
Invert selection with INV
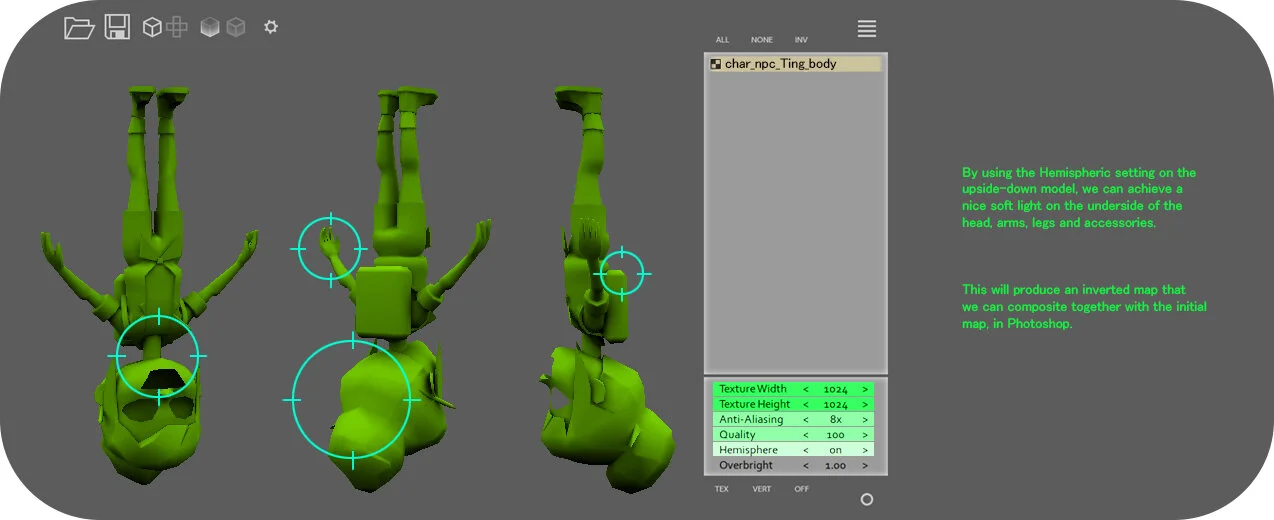click(x=801, y=40)
